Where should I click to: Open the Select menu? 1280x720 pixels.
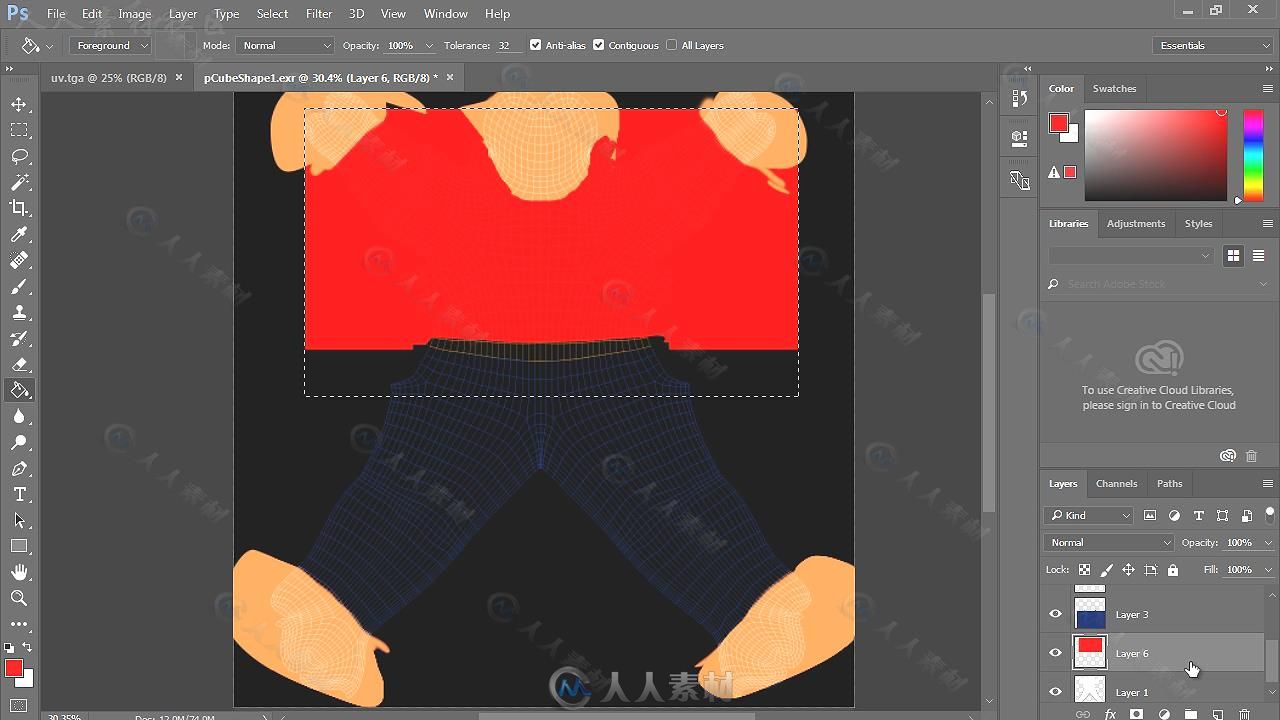(272, 14)
